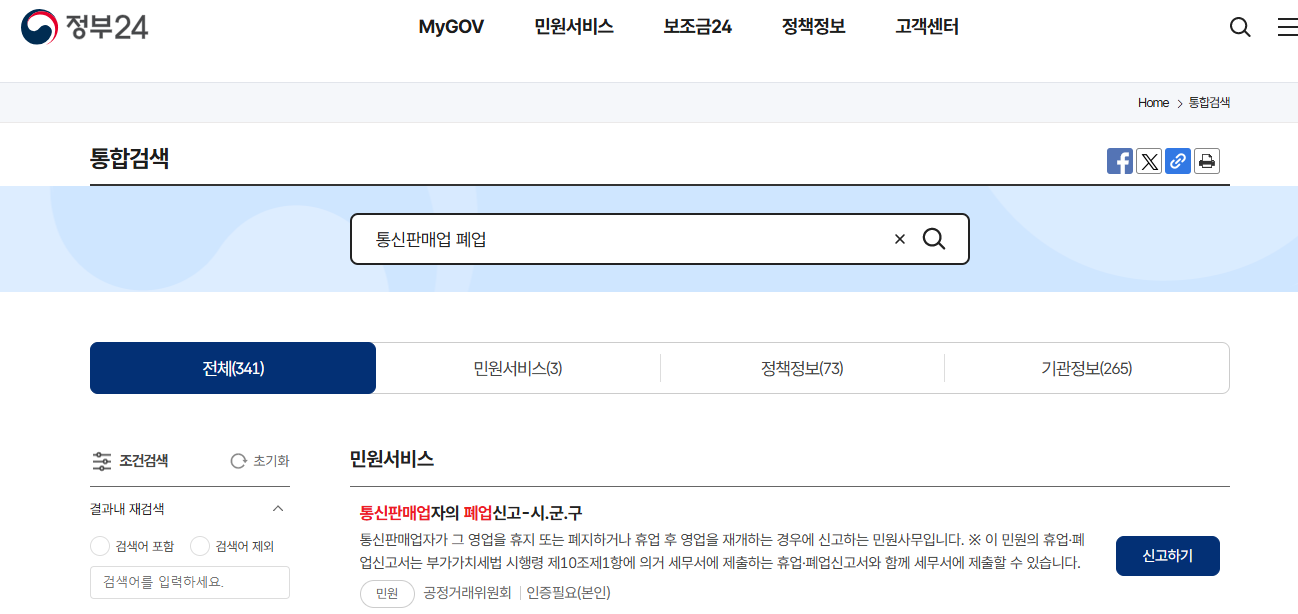Click the 신고하기 button

[1167, 556]
